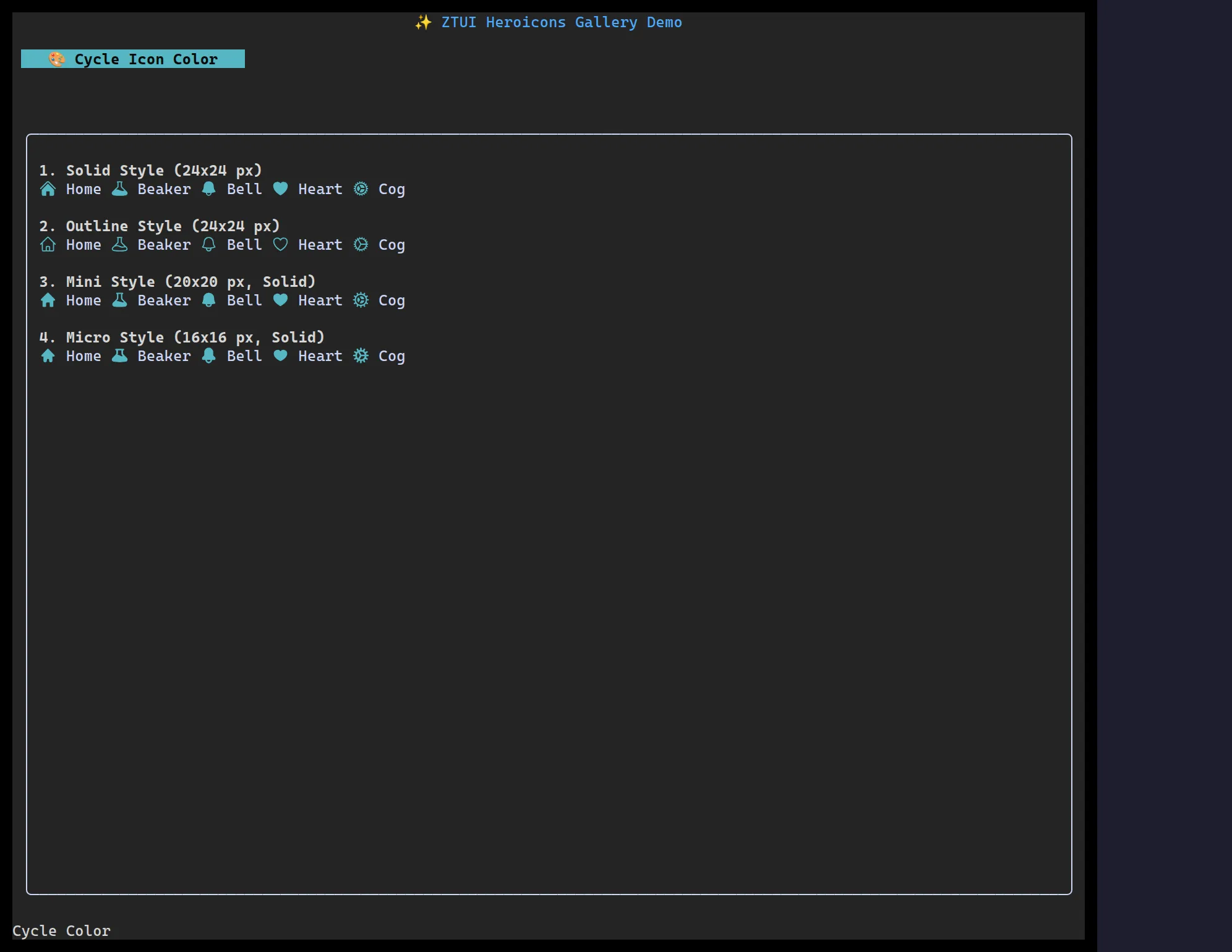Click the Bell label in Micro Style row
This screenshot has height=952, width=1232.
(244, 356)
